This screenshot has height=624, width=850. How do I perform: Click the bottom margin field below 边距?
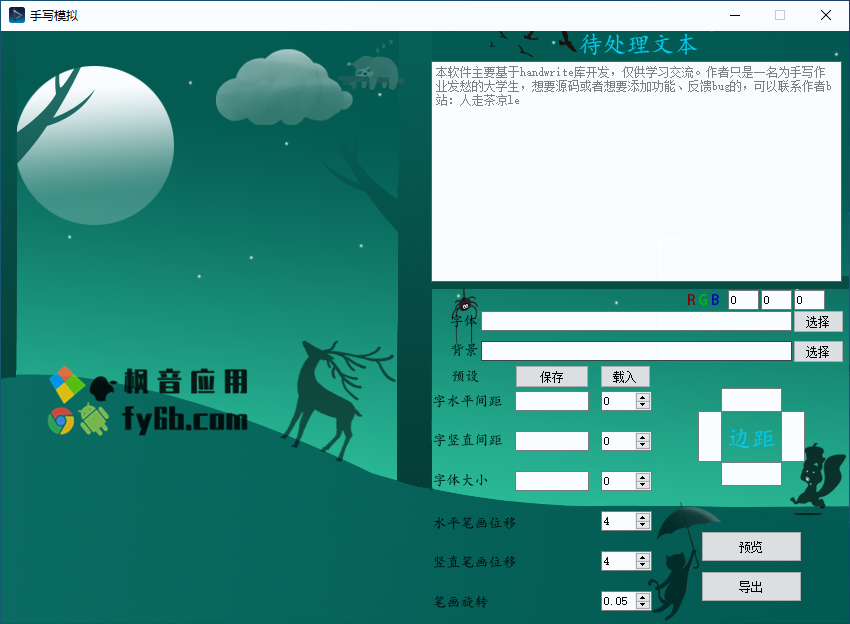click(x=751, y=473)
